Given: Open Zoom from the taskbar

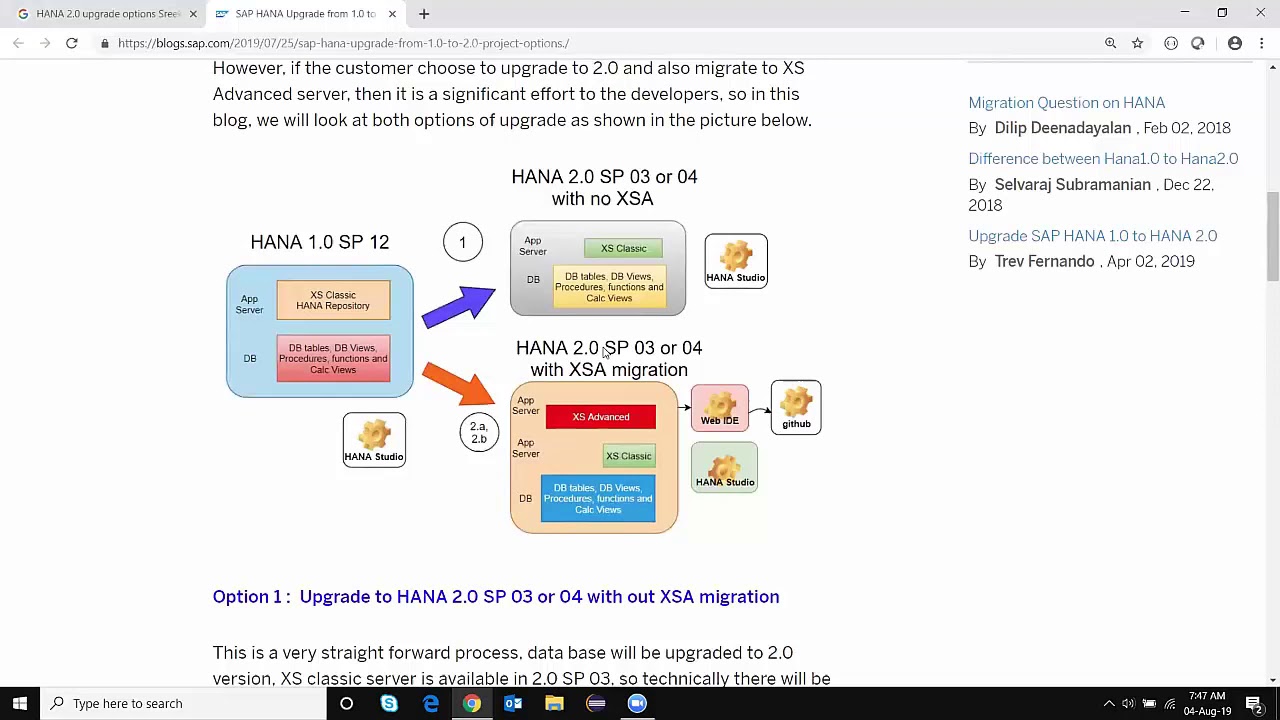Looking at the screenshot, I should pyautogui.click(x=637, y=703).
